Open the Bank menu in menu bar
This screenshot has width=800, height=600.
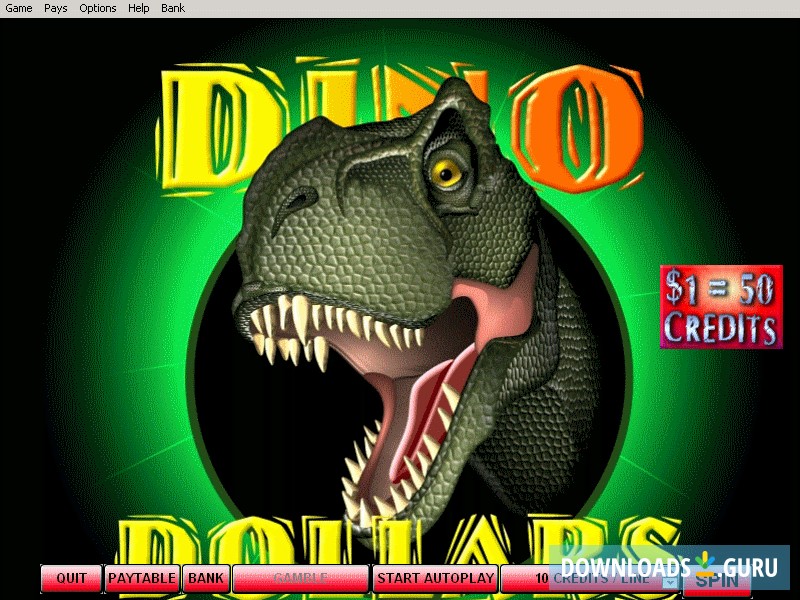pos(173,8)
